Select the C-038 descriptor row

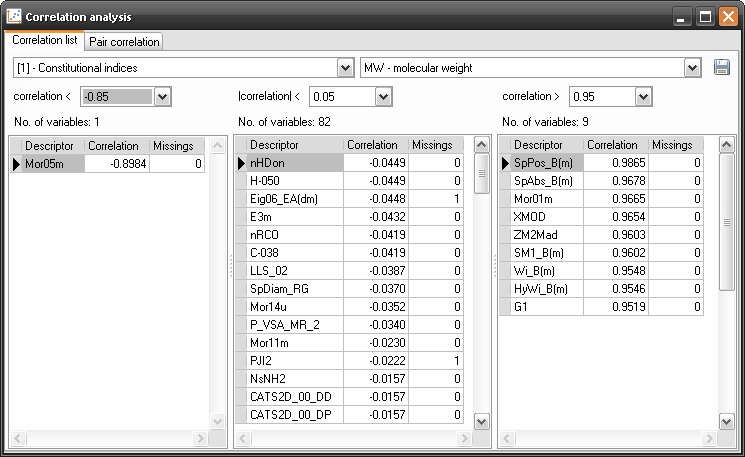pos(349,253)
